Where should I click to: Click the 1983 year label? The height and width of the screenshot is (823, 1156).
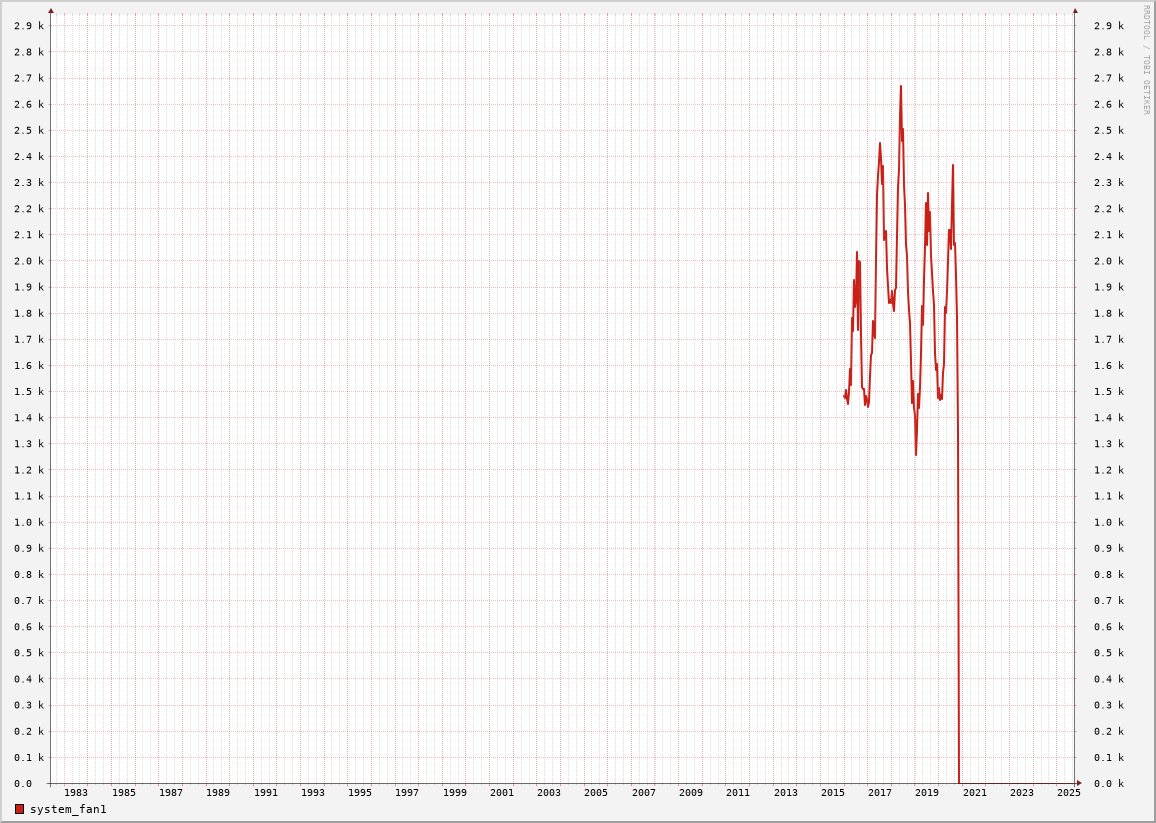click(x=76, y=793)
